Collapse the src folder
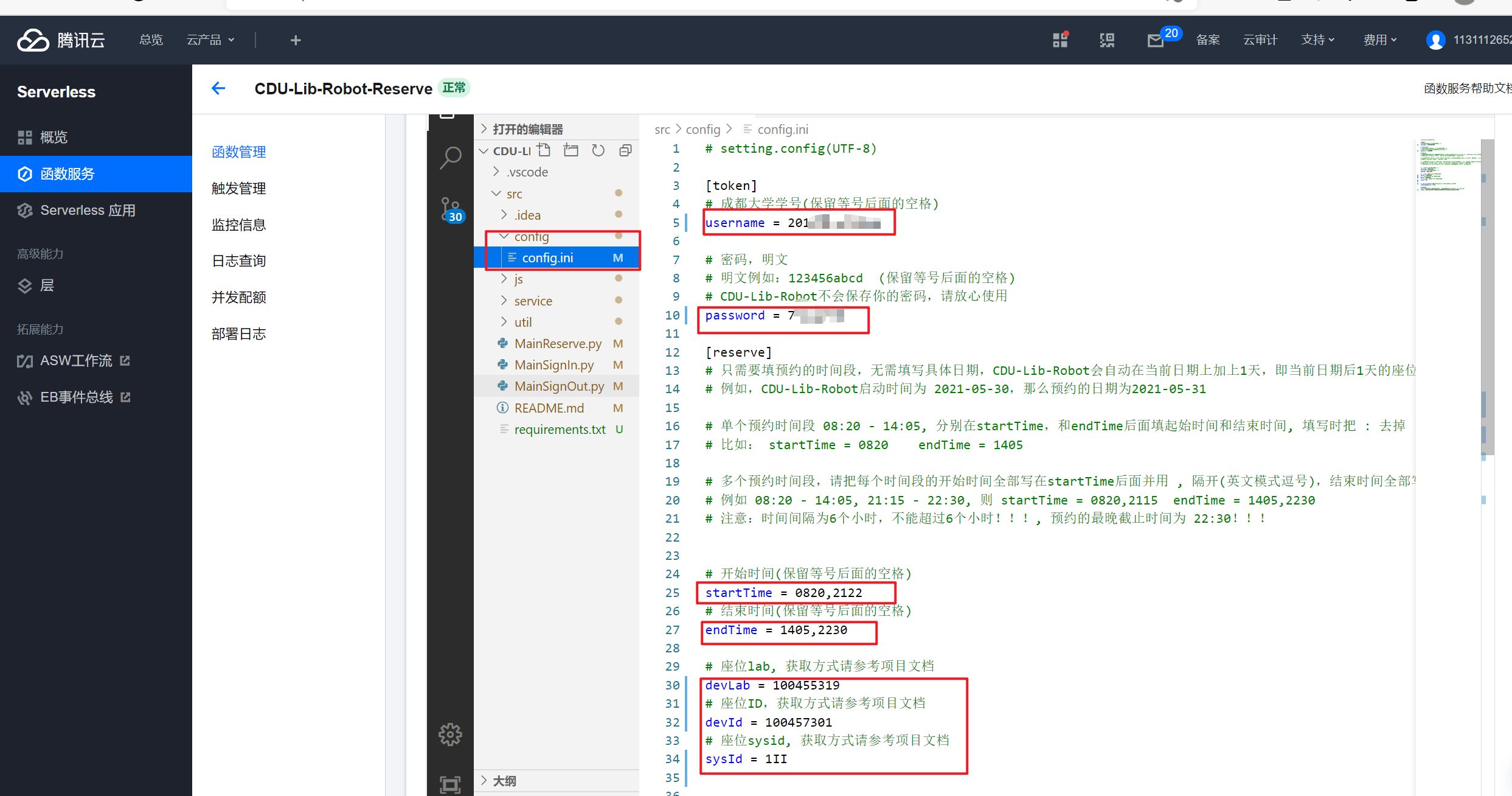 pos(496,194)
